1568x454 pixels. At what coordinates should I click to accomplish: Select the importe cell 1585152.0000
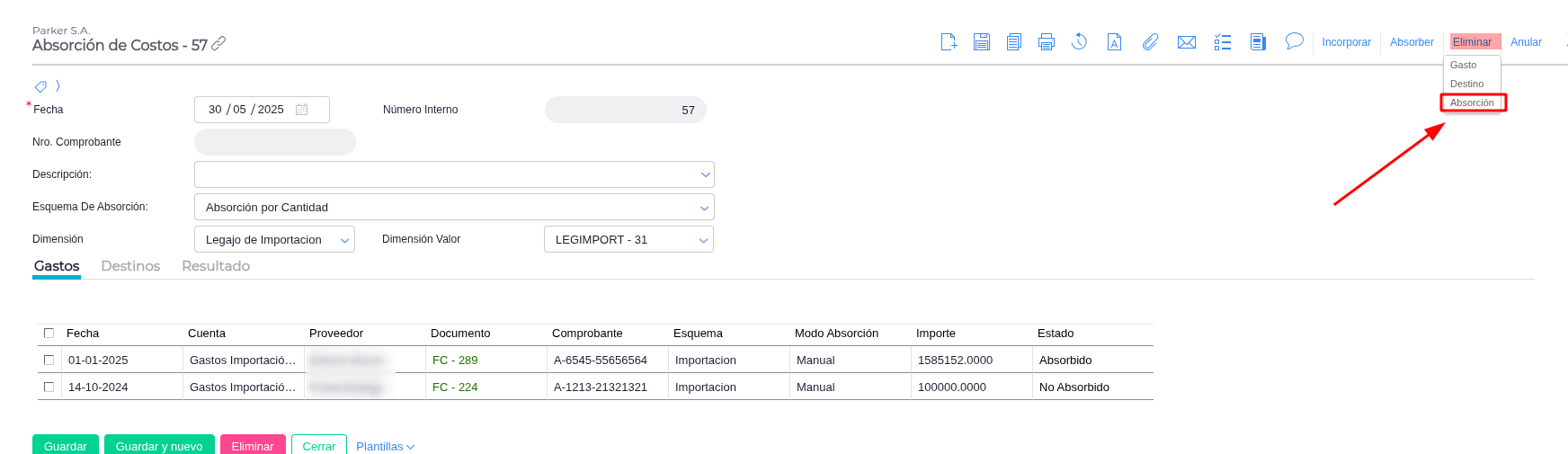coord(971,361)
